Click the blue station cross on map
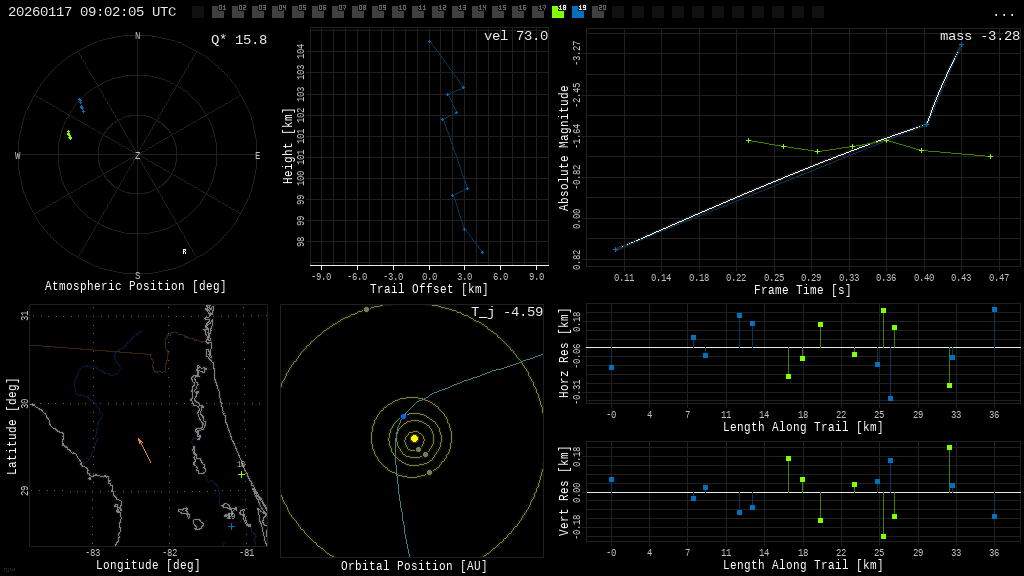The image size is (1024, 576). [231, 526]
